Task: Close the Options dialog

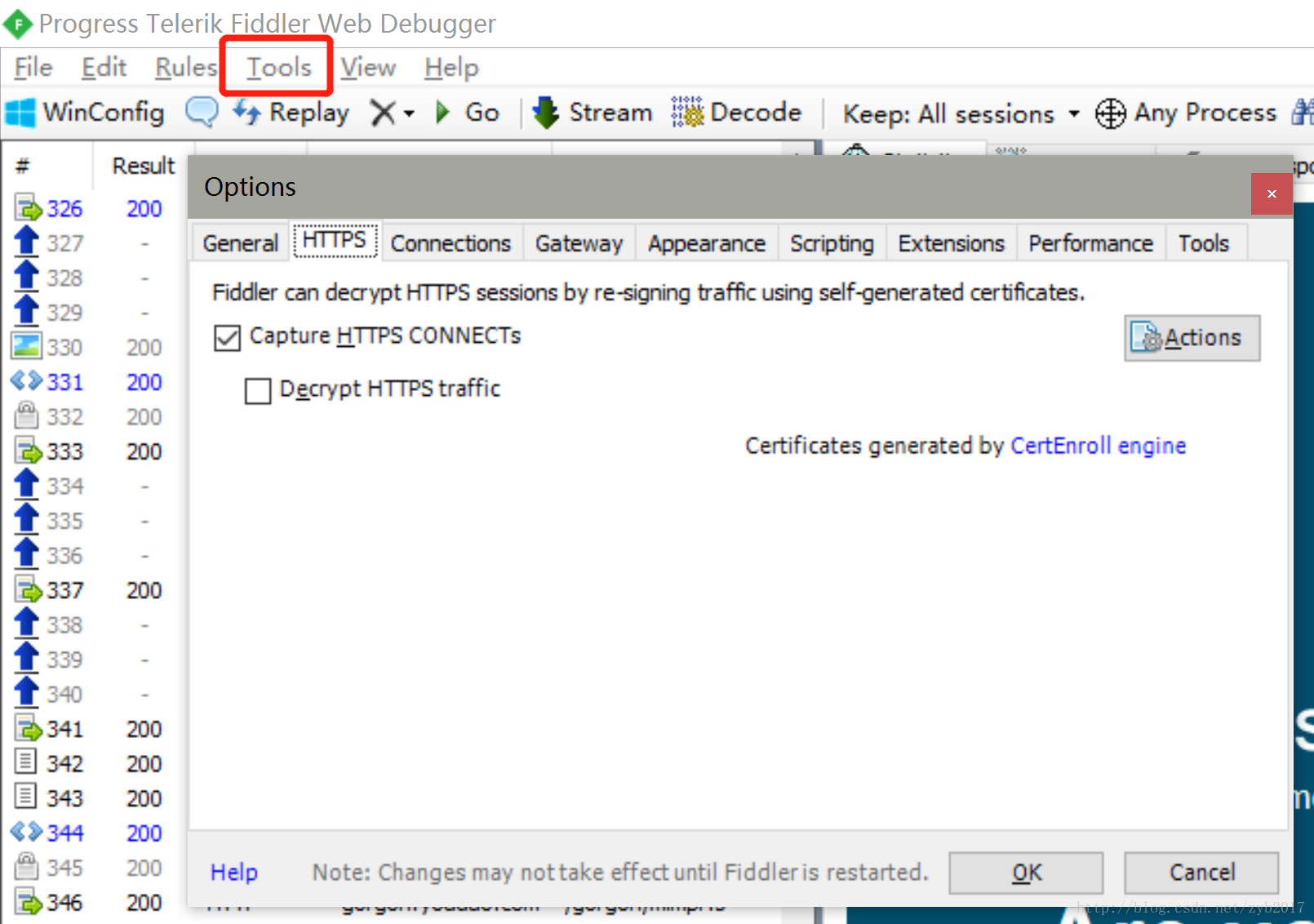Action: (x=1272, y=193)
